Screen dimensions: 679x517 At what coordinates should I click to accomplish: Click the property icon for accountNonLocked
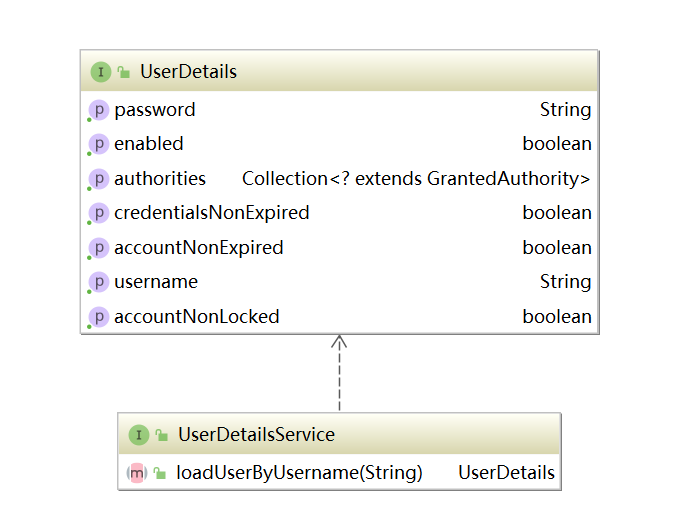(99, 317)
